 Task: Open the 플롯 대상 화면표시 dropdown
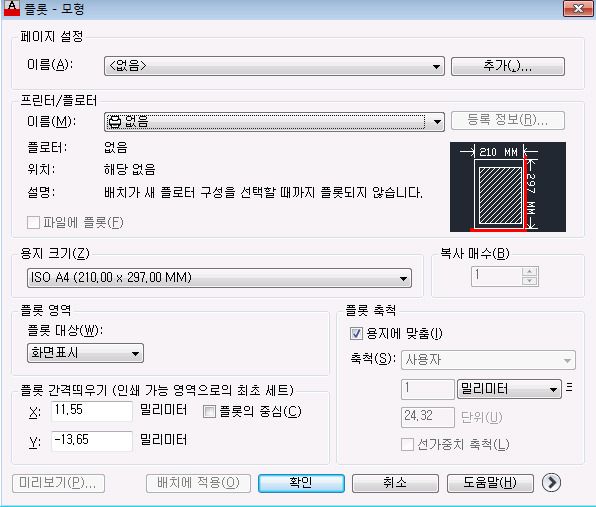[85, 353]
